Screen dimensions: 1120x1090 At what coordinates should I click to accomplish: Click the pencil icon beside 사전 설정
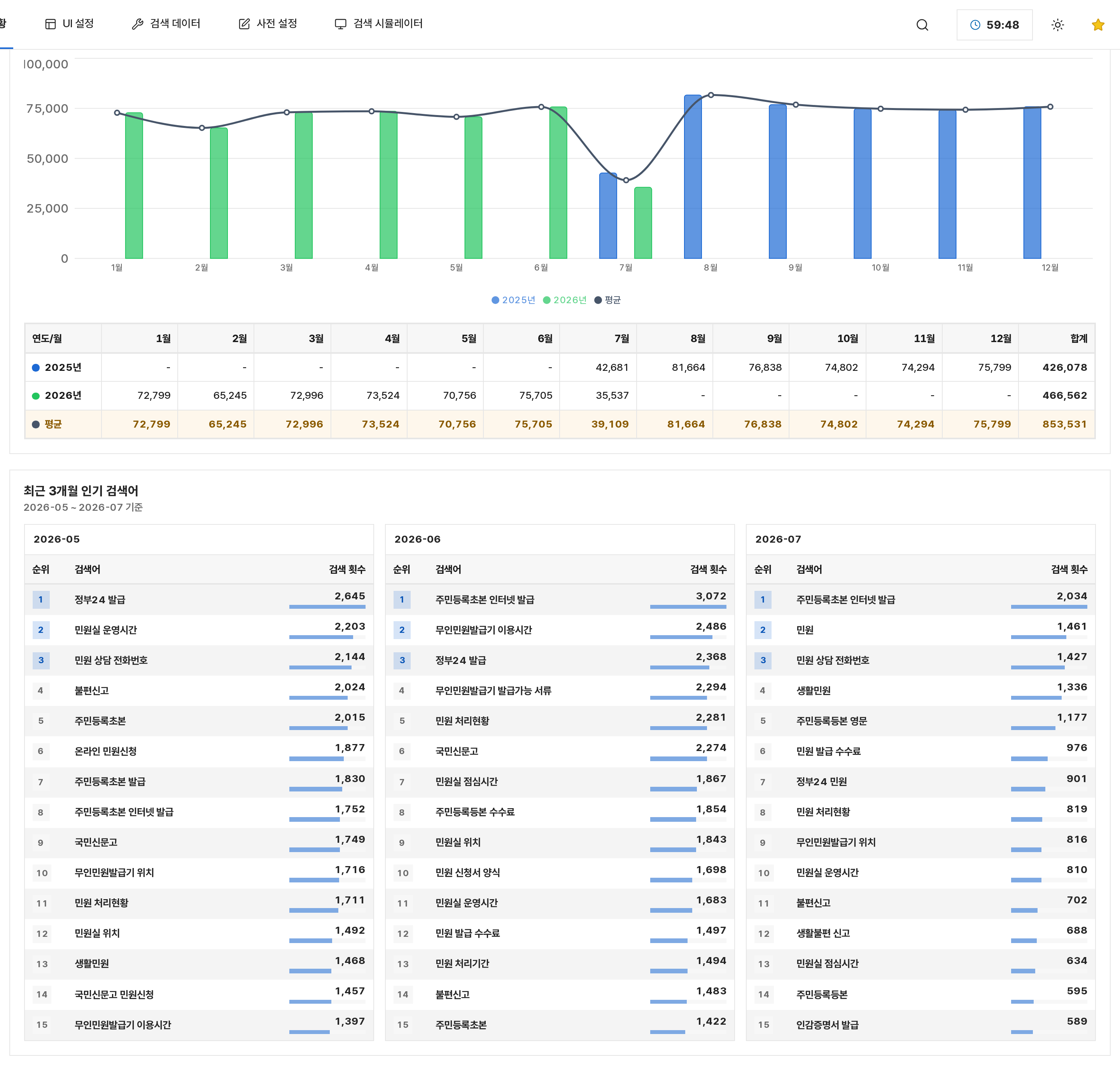(x=245, y=23)
